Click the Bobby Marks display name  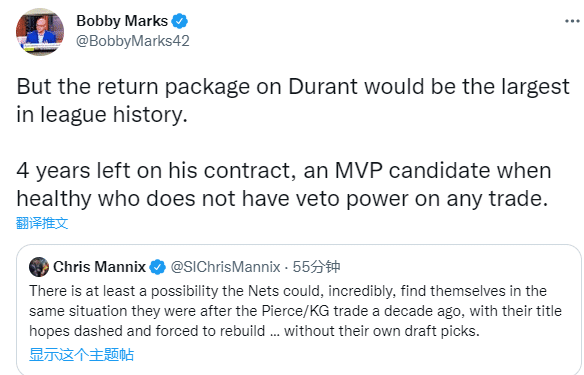coord(122,21)
